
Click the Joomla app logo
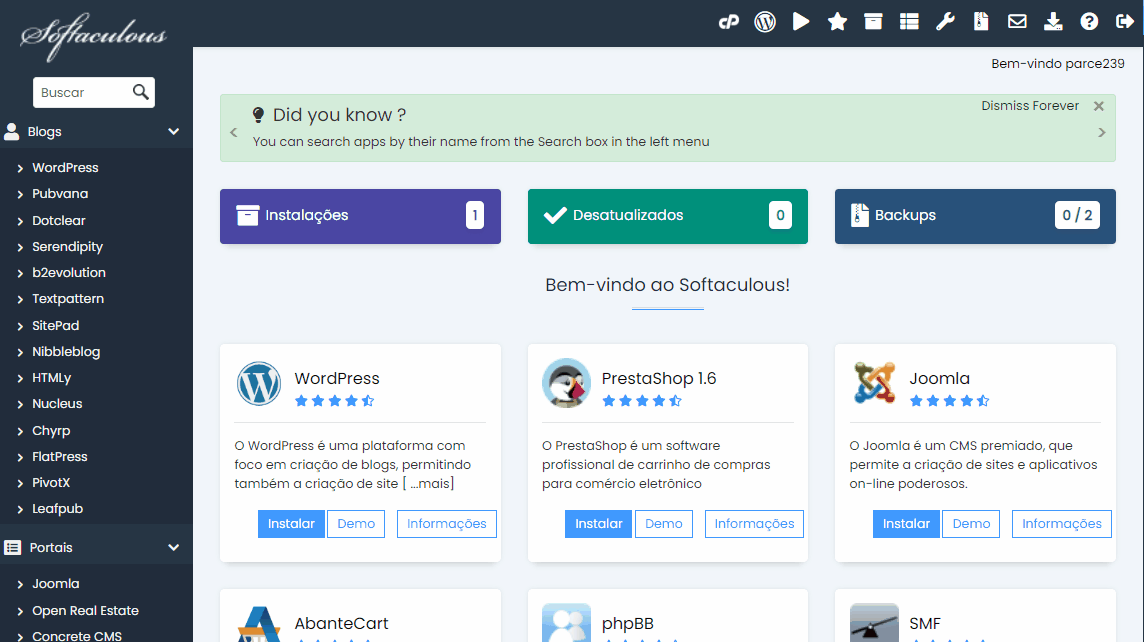[x=874, y=383]
